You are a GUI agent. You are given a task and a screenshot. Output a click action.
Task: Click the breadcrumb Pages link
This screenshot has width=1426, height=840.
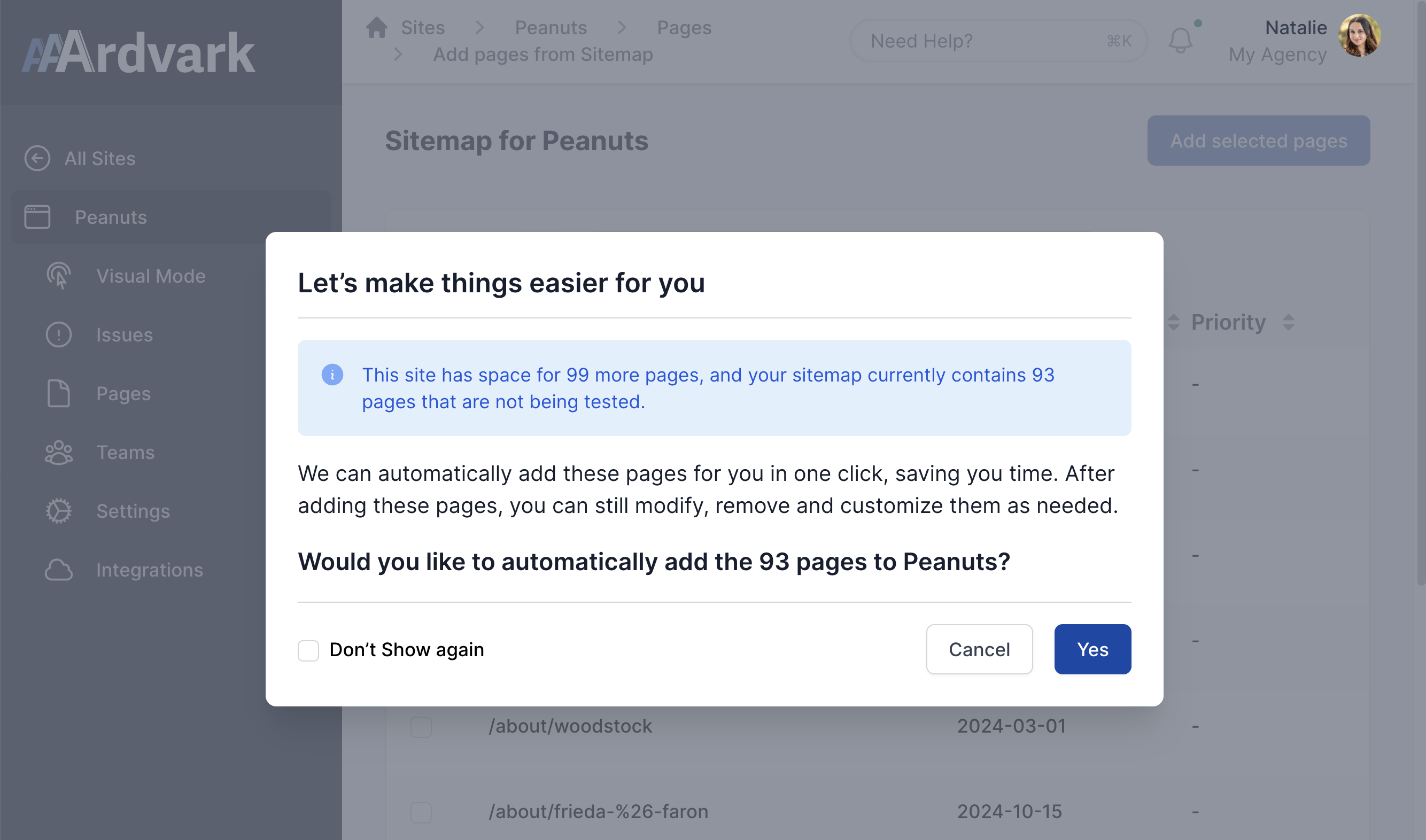tap(683, 27)
